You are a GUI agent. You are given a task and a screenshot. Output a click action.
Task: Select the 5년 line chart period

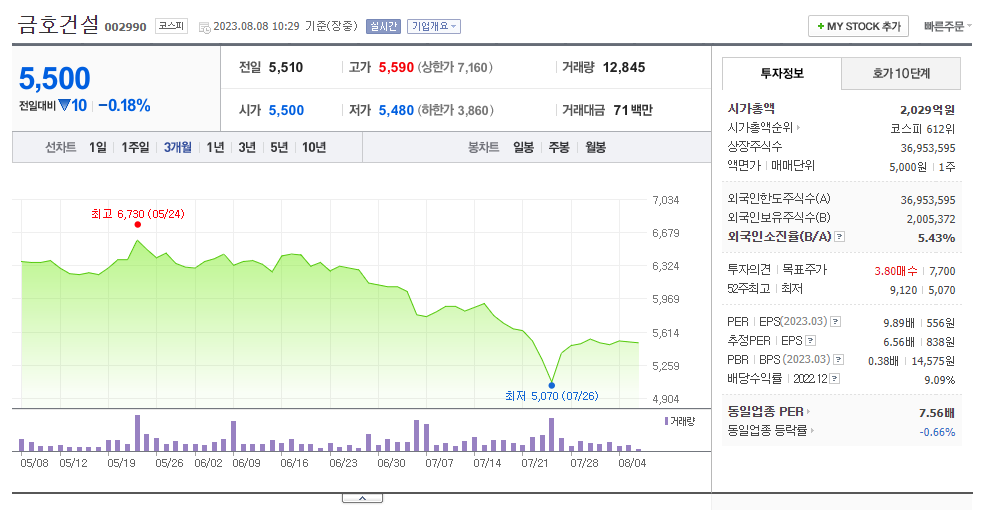pyautogui.click(x=279, y=147)
